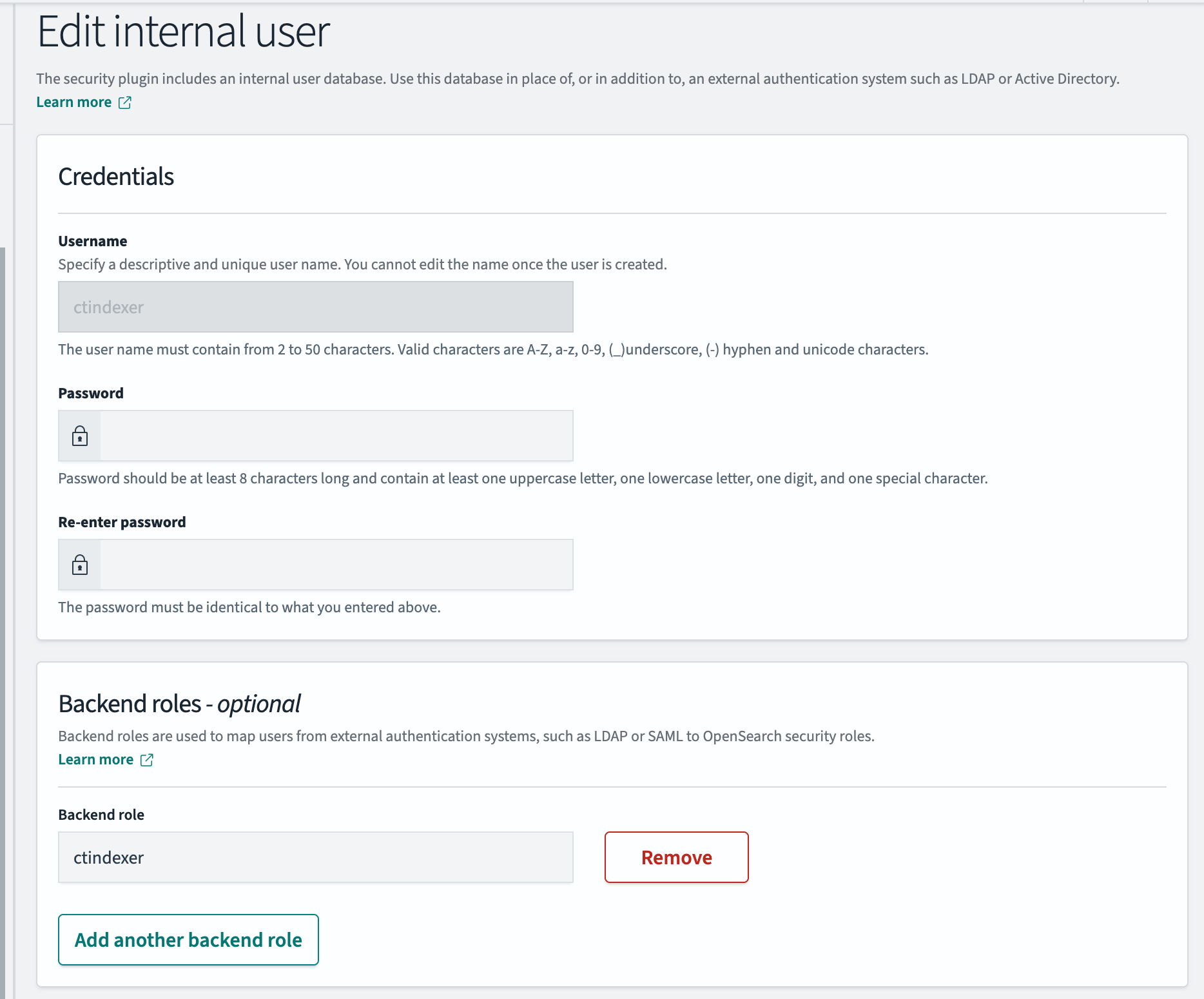The width and height of the screenshot is (1204, 999).
Task: Click the Backend role label
Action: [101, 815]
